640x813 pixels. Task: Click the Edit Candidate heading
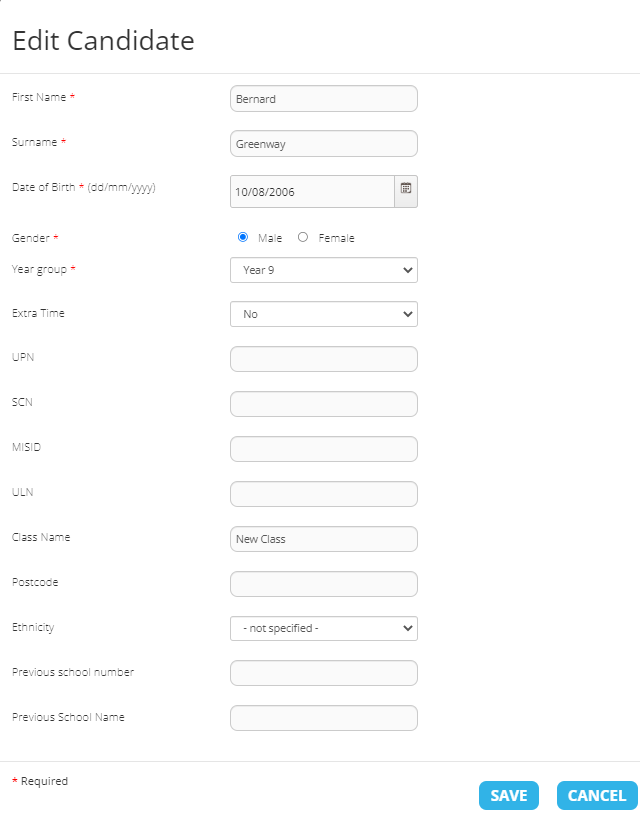(x=103, y=41)
